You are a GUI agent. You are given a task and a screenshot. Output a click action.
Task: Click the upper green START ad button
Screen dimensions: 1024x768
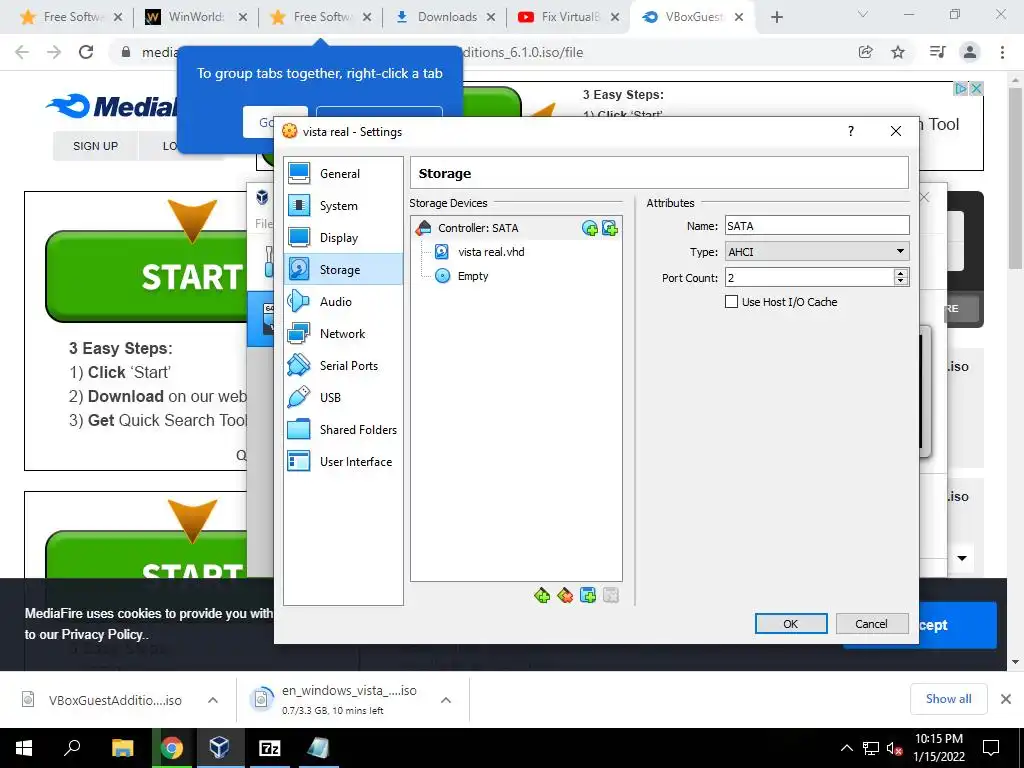[x=147, y=276]
